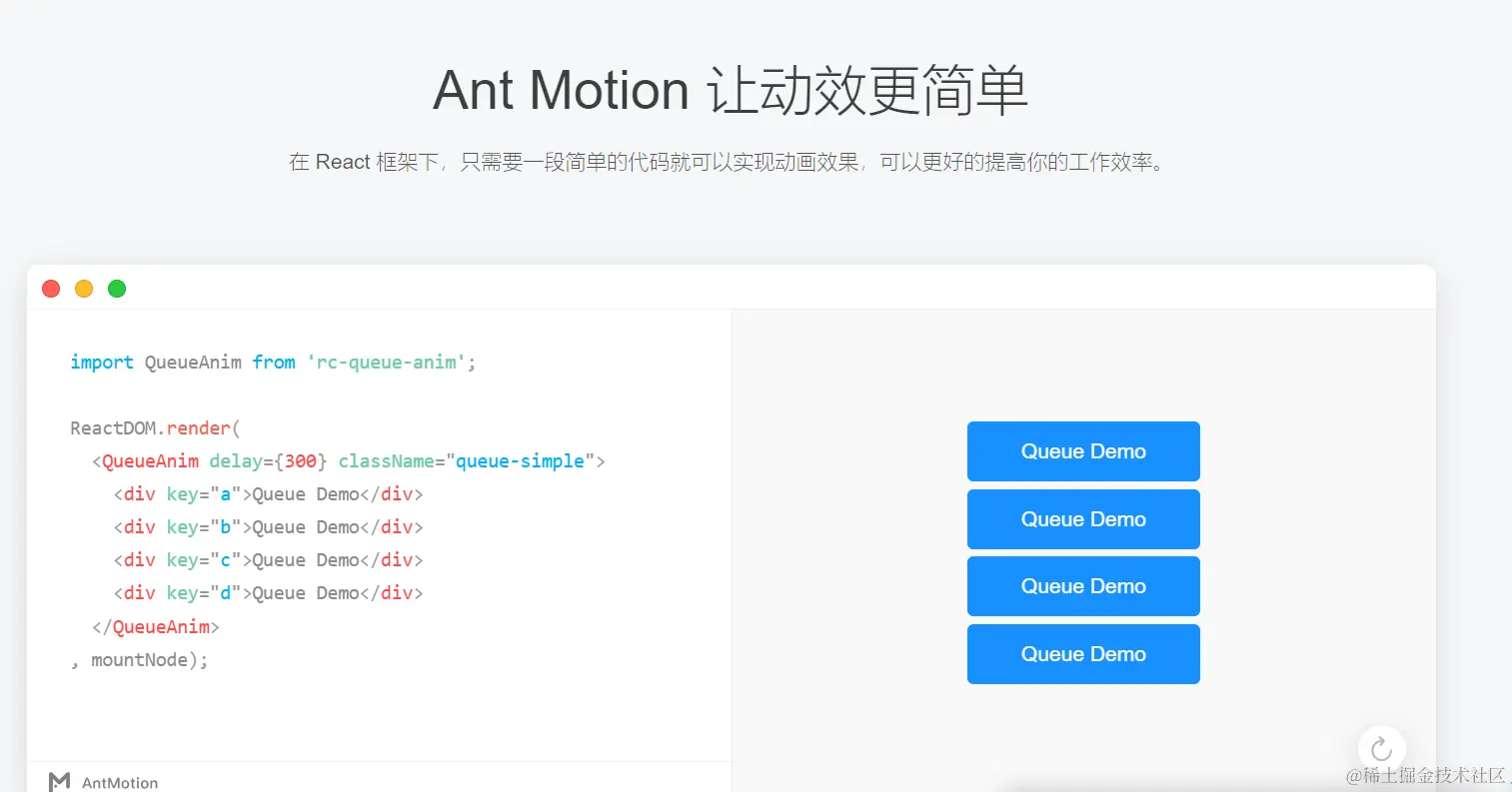1512x792 pixels.
Task: Click the red window dot
Action: tap(51, 289)
